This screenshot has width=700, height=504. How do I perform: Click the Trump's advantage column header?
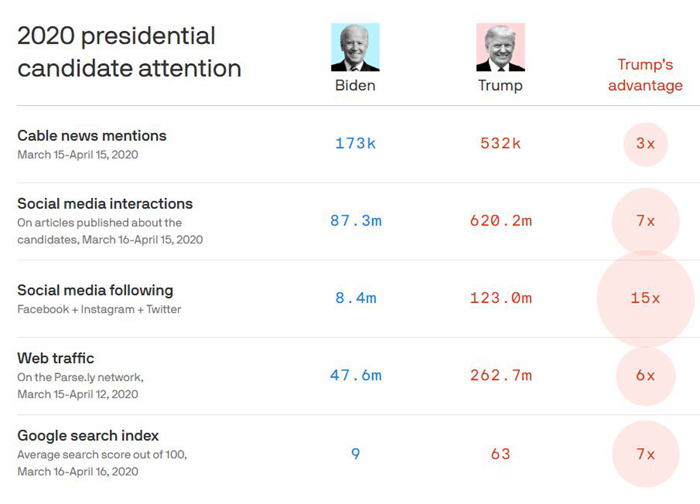pyautogui.click(x=645, y=75)
